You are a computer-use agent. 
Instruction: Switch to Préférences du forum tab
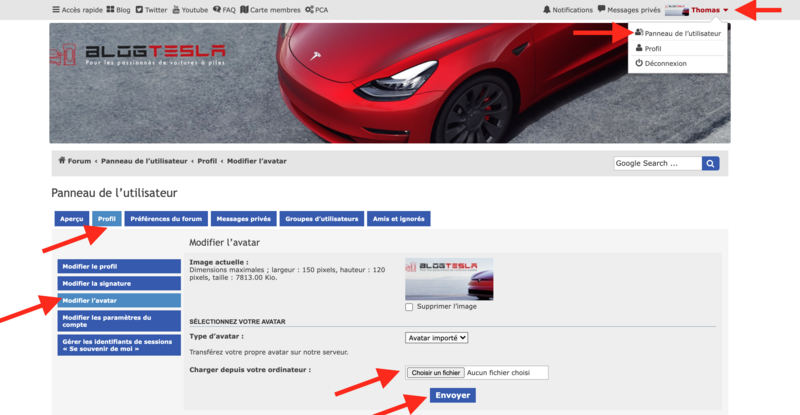pos(166,218)
